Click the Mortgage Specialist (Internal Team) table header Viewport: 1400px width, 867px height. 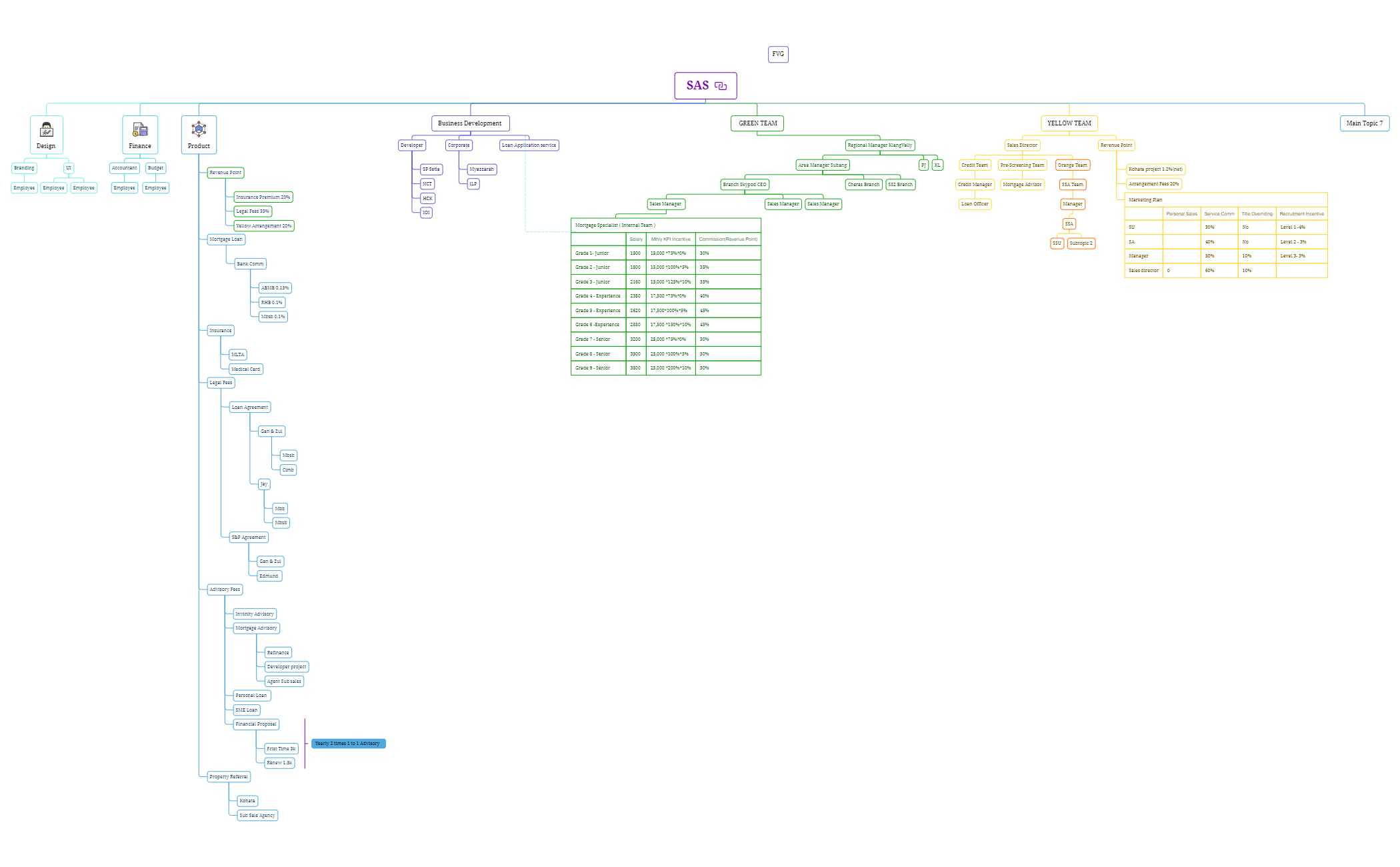(x=615, y=225)
